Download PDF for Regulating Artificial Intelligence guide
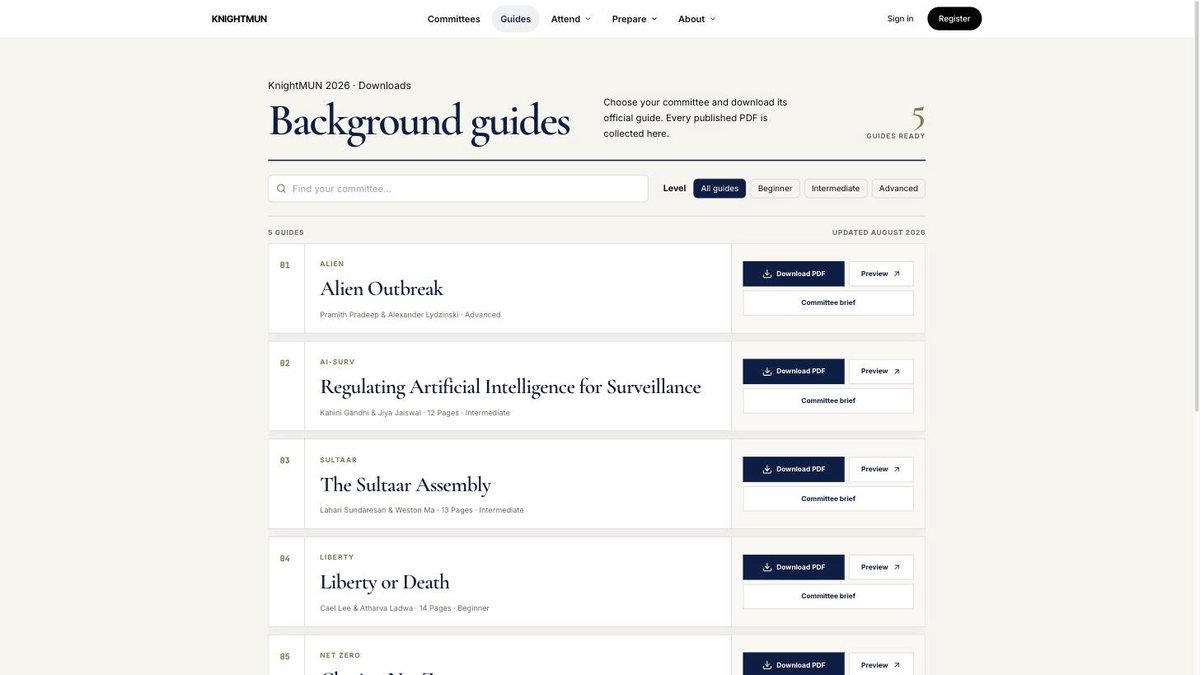The width and height of the screenshot is (1200, 675). 794,371
